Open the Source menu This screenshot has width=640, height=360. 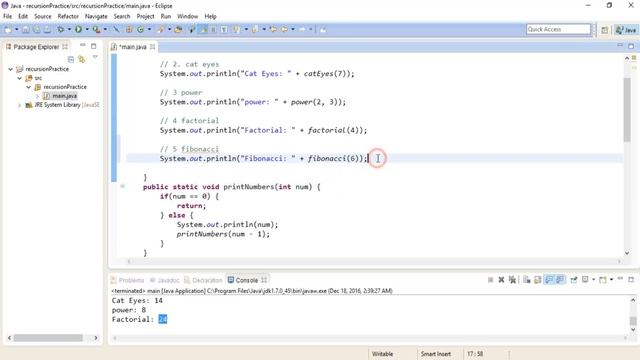pos(42,16)
